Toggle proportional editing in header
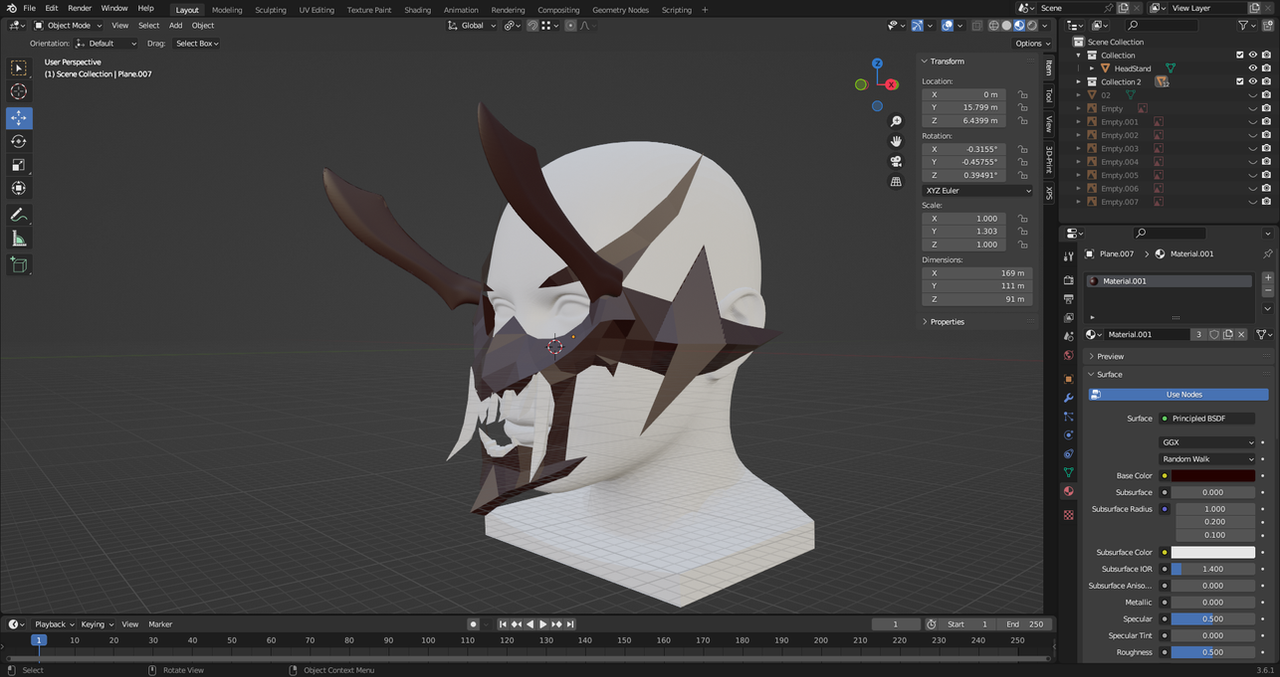The image size is (1280, 677). (x=570, y=25)
